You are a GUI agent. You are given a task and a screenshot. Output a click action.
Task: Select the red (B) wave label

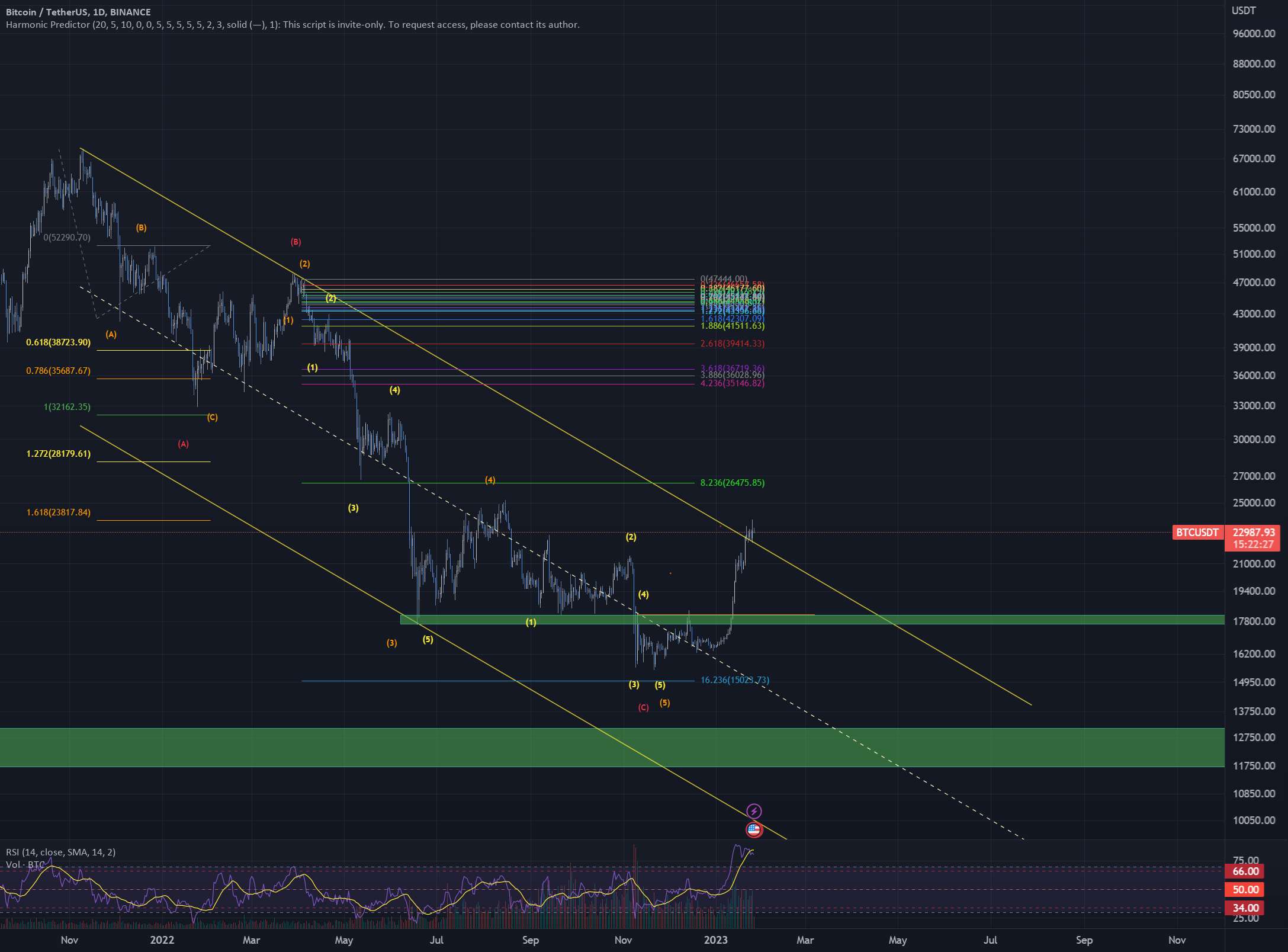[x=295, y=242]
